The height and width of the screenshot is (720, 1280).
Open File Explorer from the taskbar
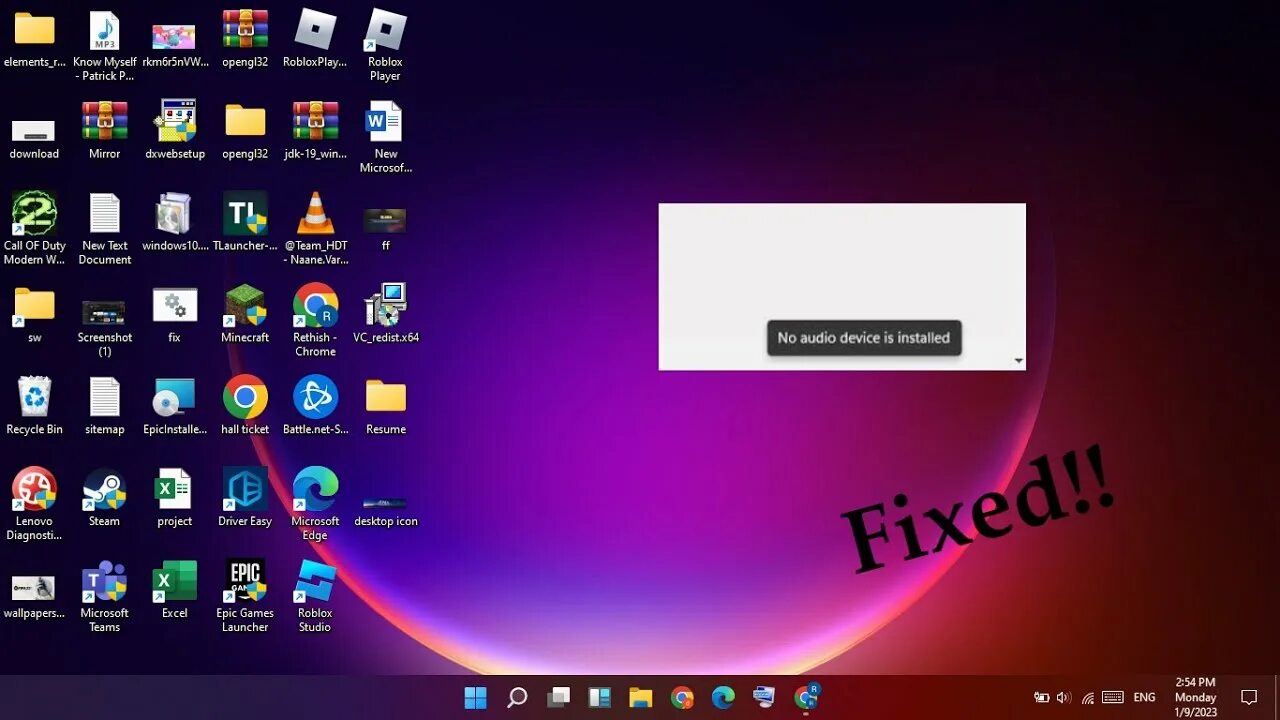coord(640,697)
